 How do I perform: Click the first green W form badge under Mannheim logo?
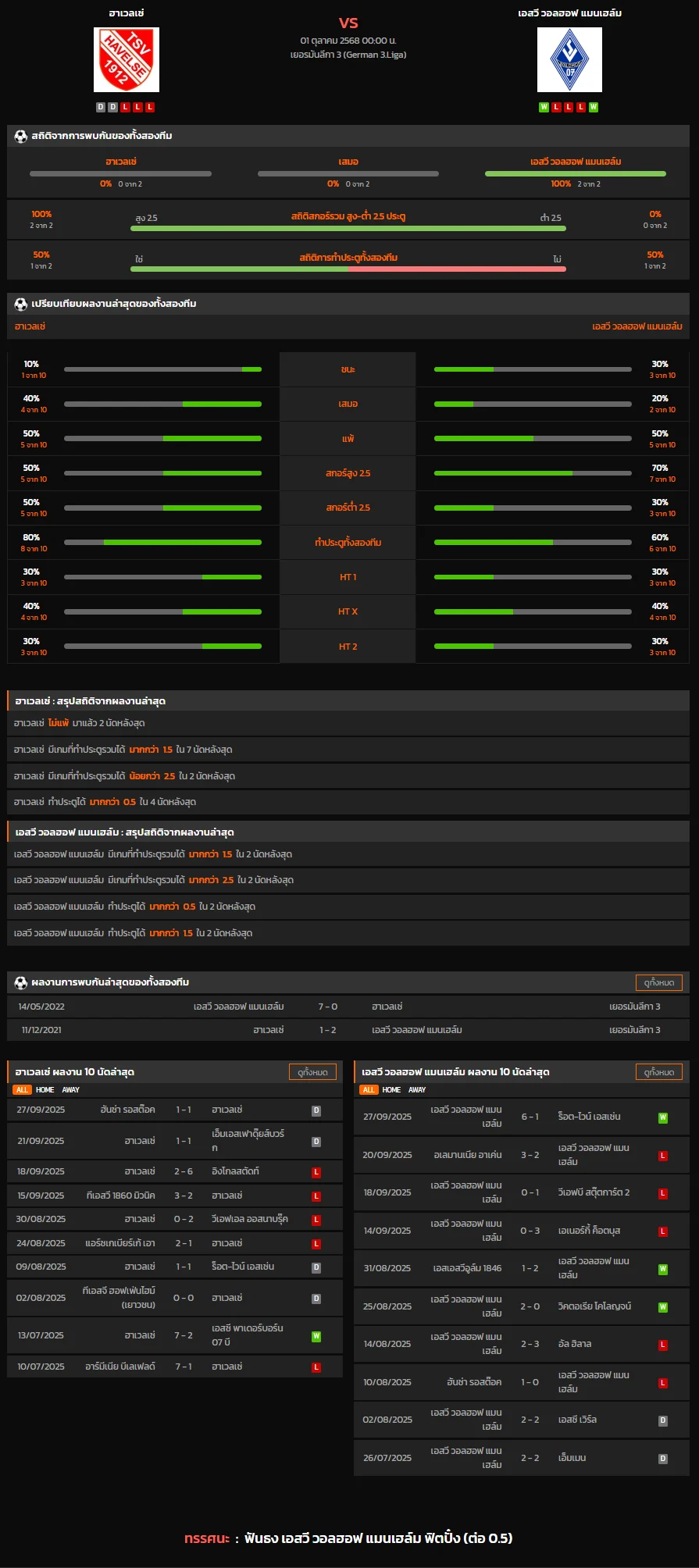[544, 107]
